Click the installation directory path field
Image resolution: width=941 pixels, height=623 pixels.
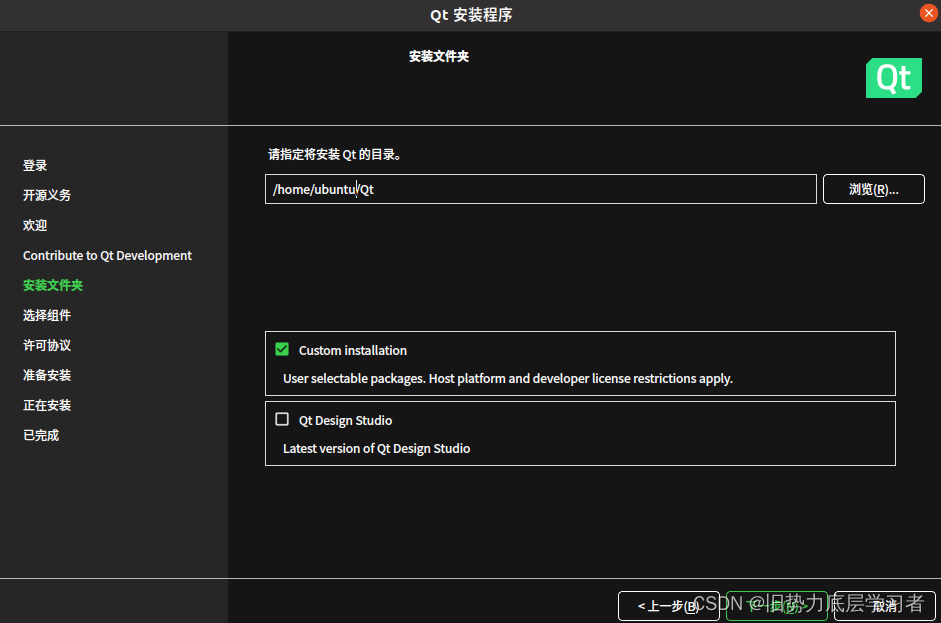(541, 189)
